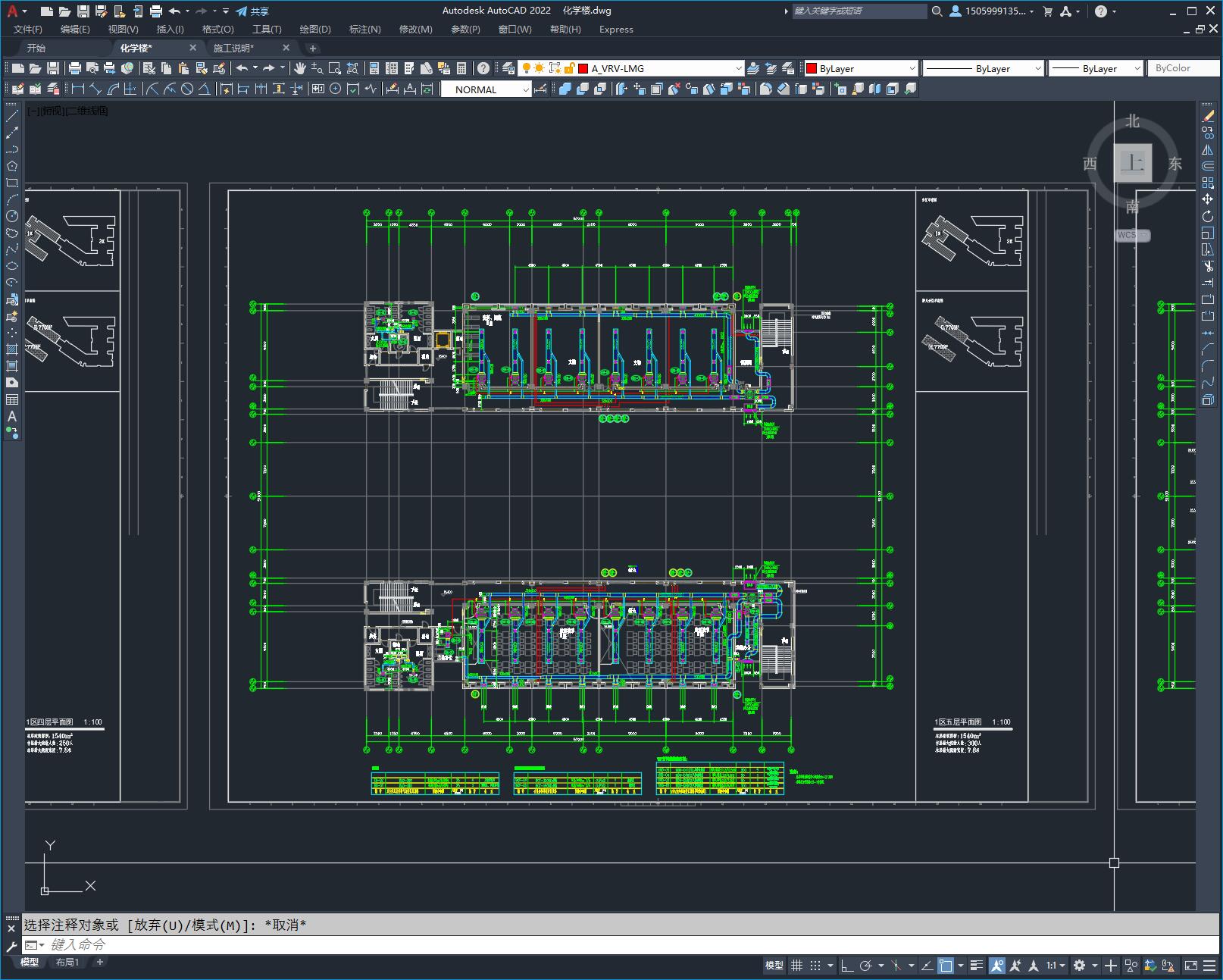Select the Rotate tool in modify toolbar
This screenshot has width=1223, height=980.
(x=1208, y=216)
